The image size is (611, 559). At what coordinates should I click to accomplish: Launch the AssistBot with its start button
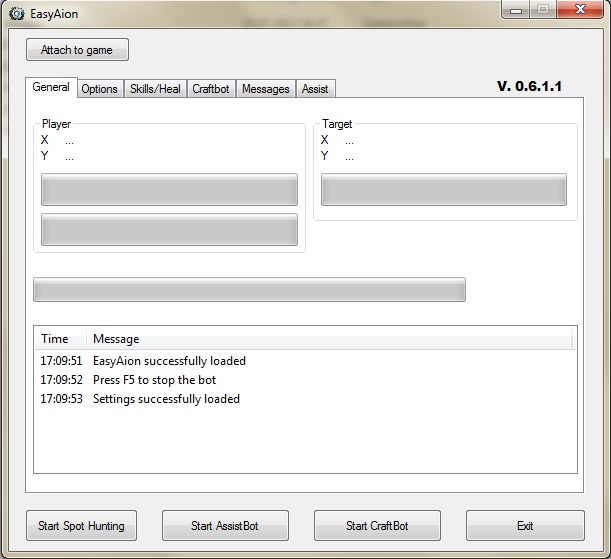225,526
